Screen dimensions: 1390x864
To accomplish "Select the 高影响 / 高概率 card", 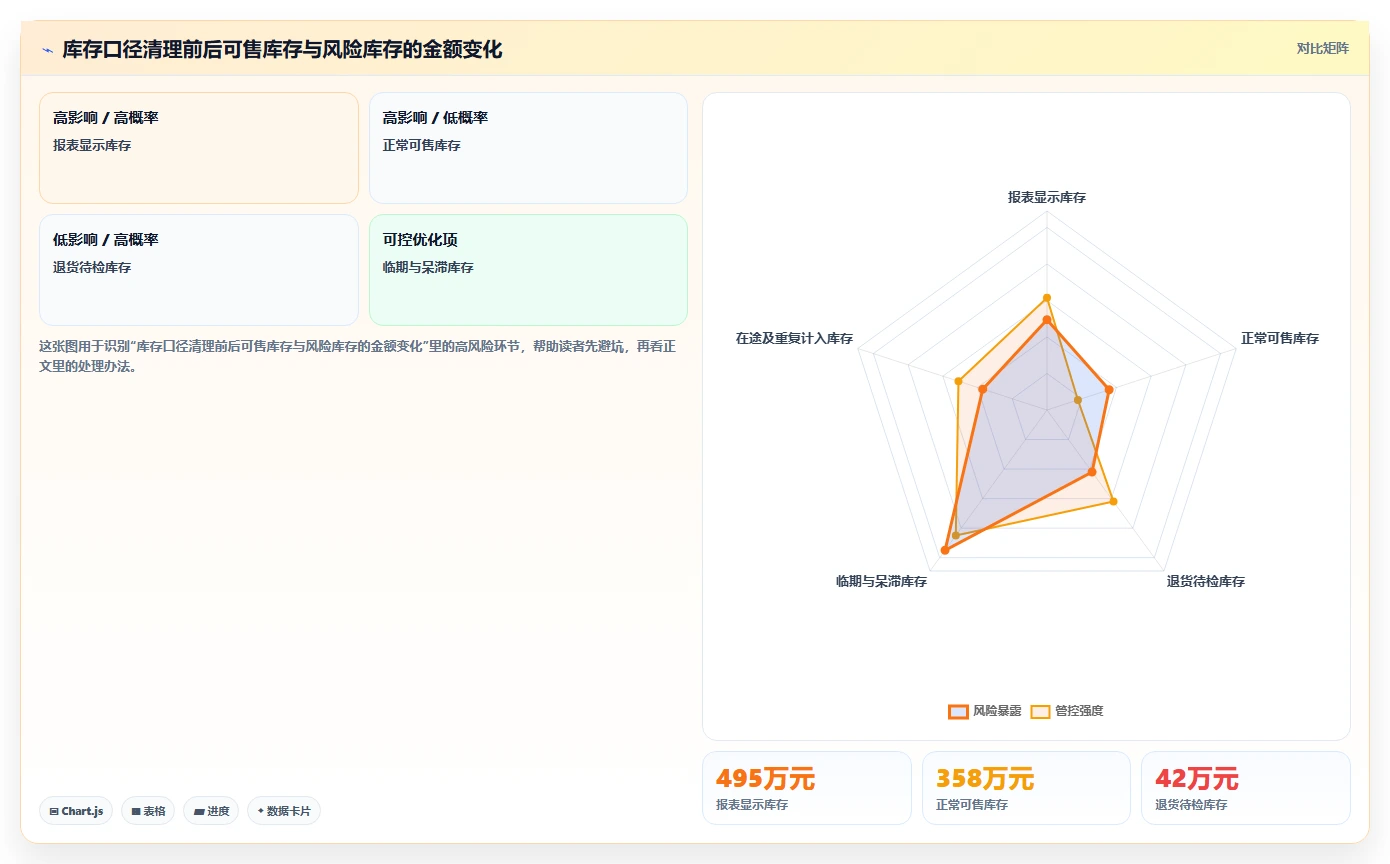I will tap(199, 148).
